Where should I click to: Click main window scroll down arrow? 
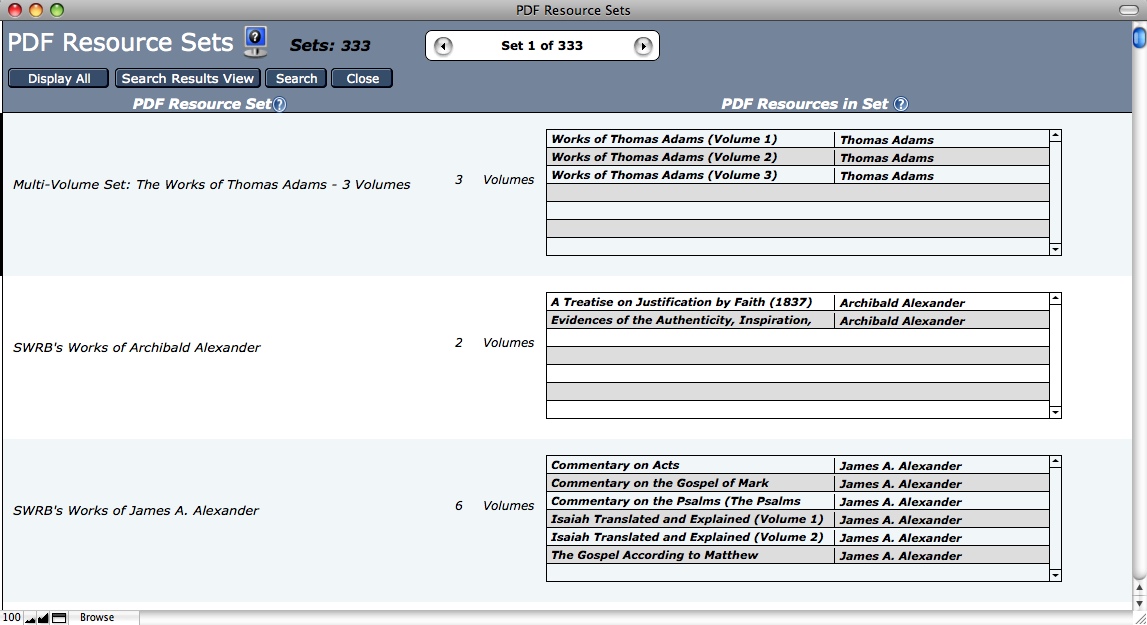pos(1140,603)
